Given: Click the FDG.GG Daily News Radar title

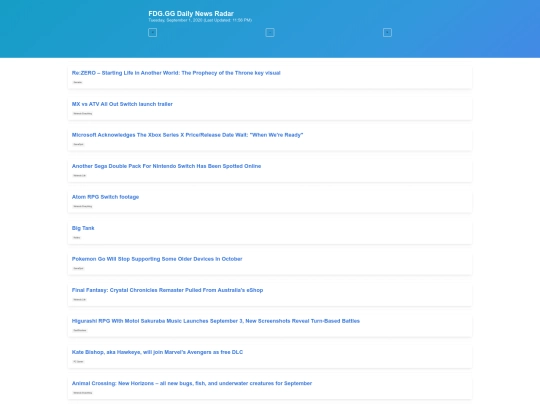Looking at the screenshot, I should (x=191, y=13).
